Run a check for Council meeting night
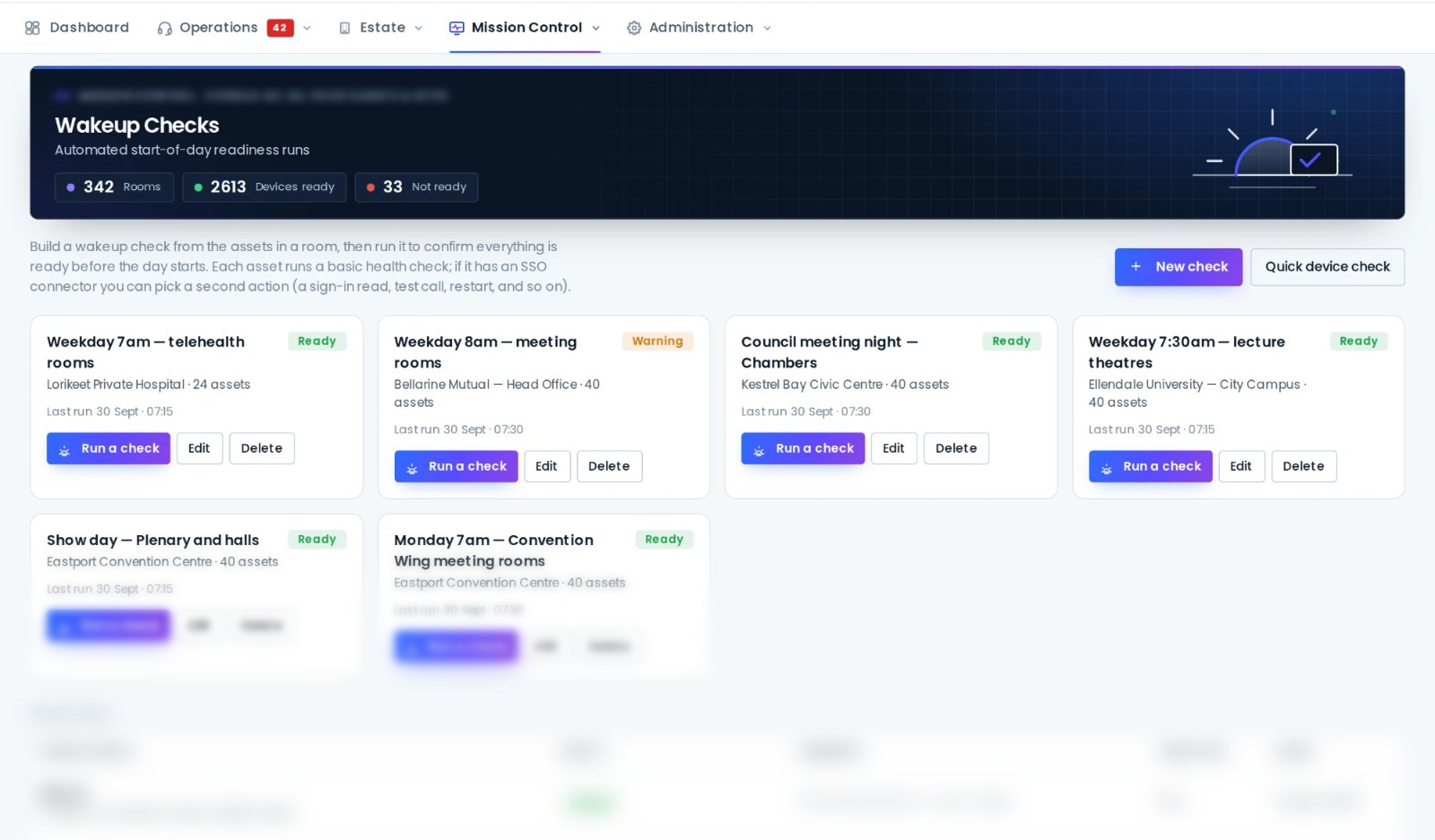 click(x=803, y=448)
